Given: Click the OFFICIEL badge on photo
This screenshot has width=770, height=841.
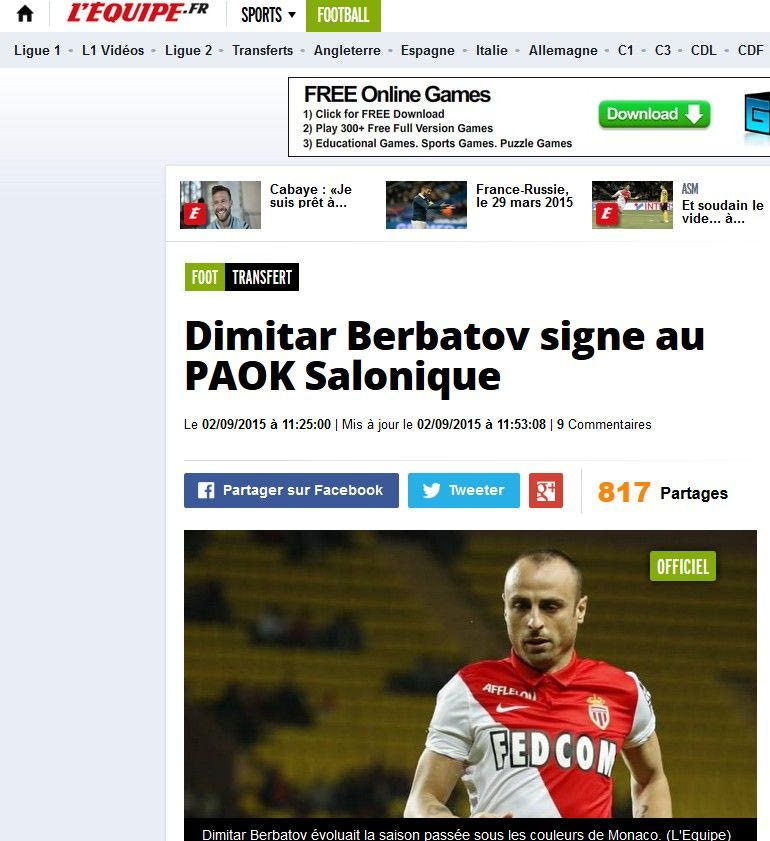Looking at the screenshot, I should pyautogui.click(x=683, y=566).
